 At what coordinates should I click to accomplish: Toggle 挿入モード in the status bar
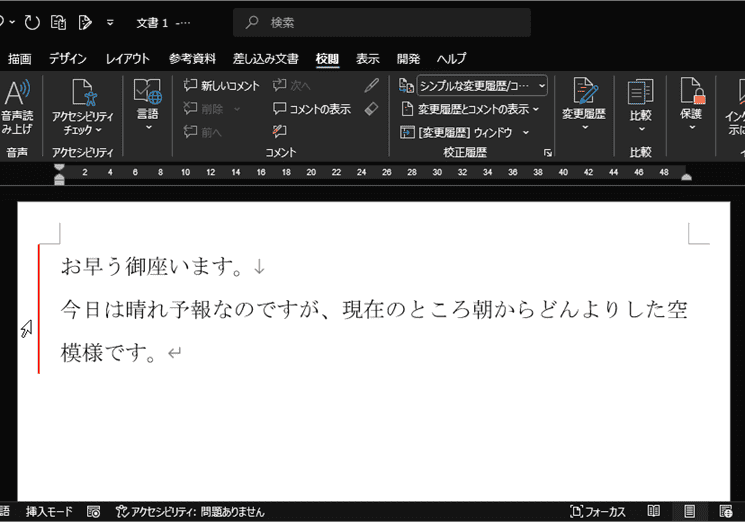click(x=49, y=511)
